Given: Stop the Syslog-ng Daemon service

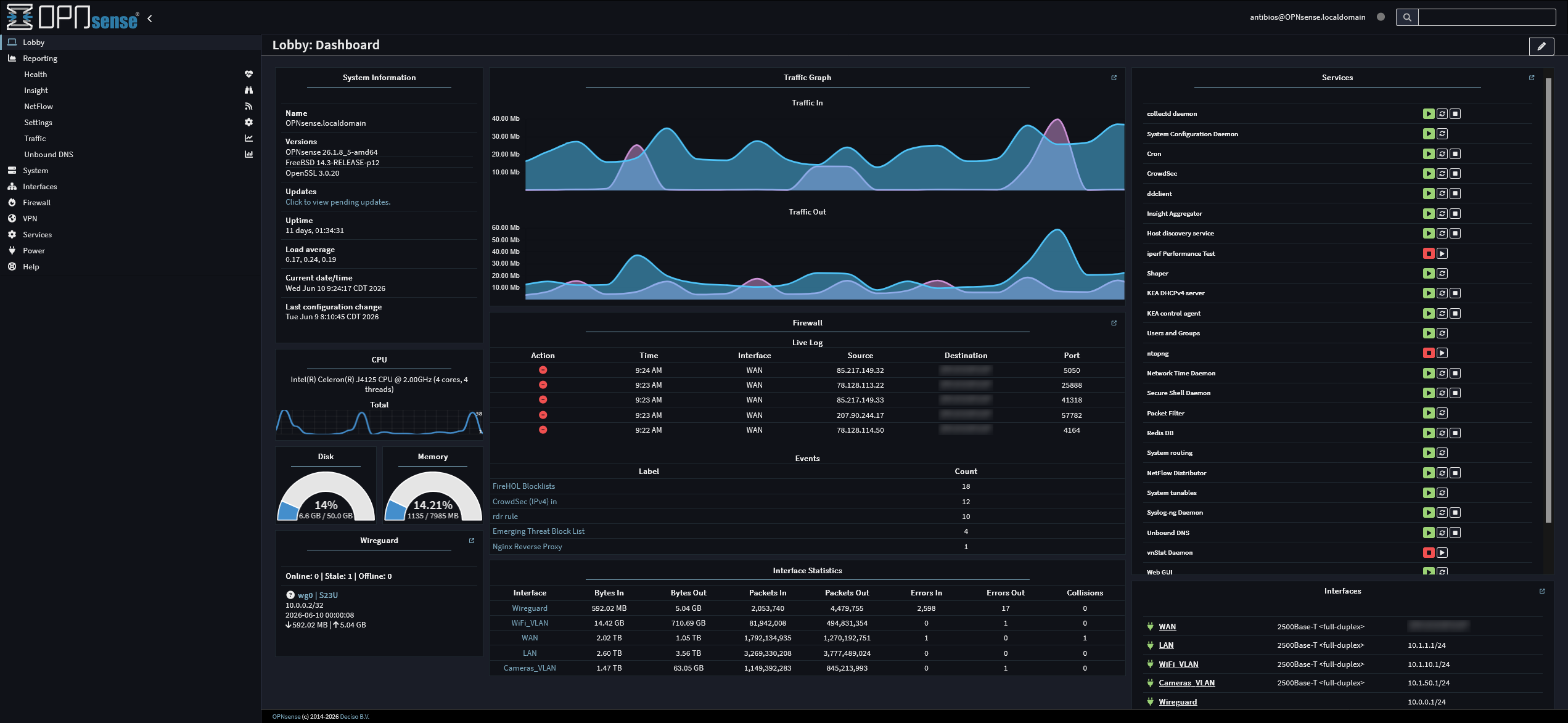Looking at the screenshot, I should click(x=1455, y=513).
